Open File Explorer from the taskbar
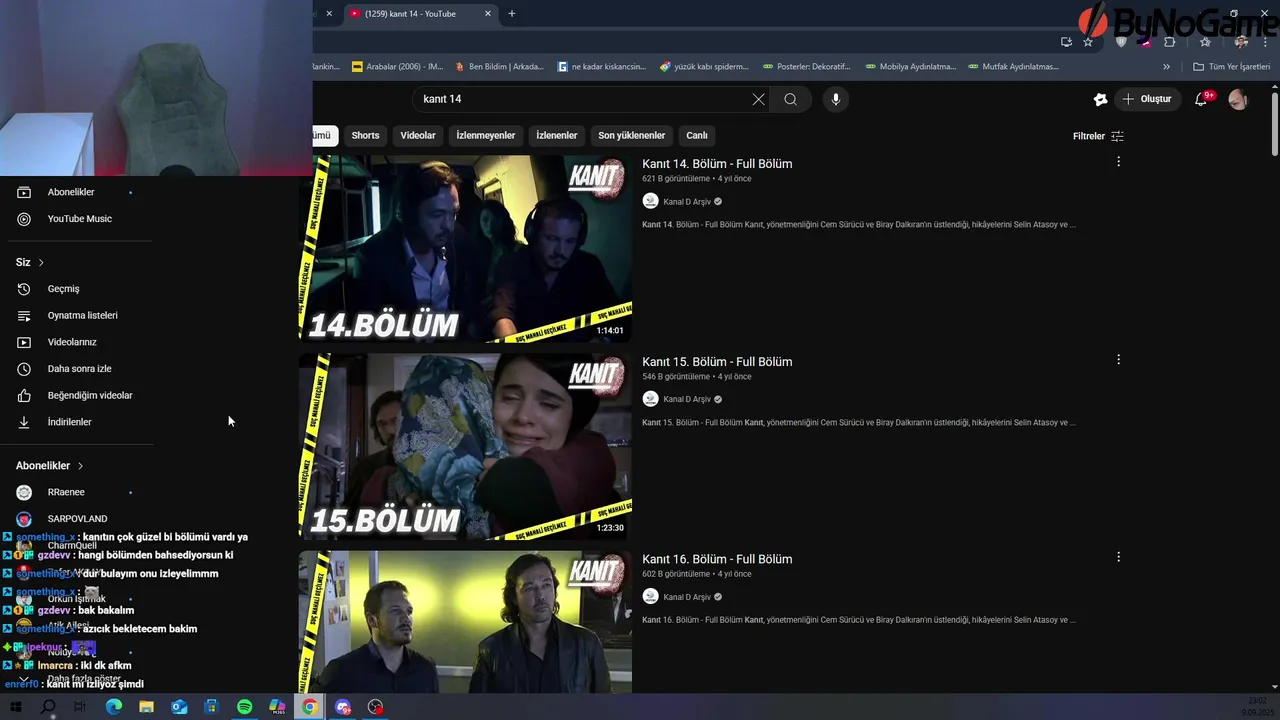Image resolution: width=1280 pixels, height=720 pixels. pyautogui.click(x=146, y=707)
